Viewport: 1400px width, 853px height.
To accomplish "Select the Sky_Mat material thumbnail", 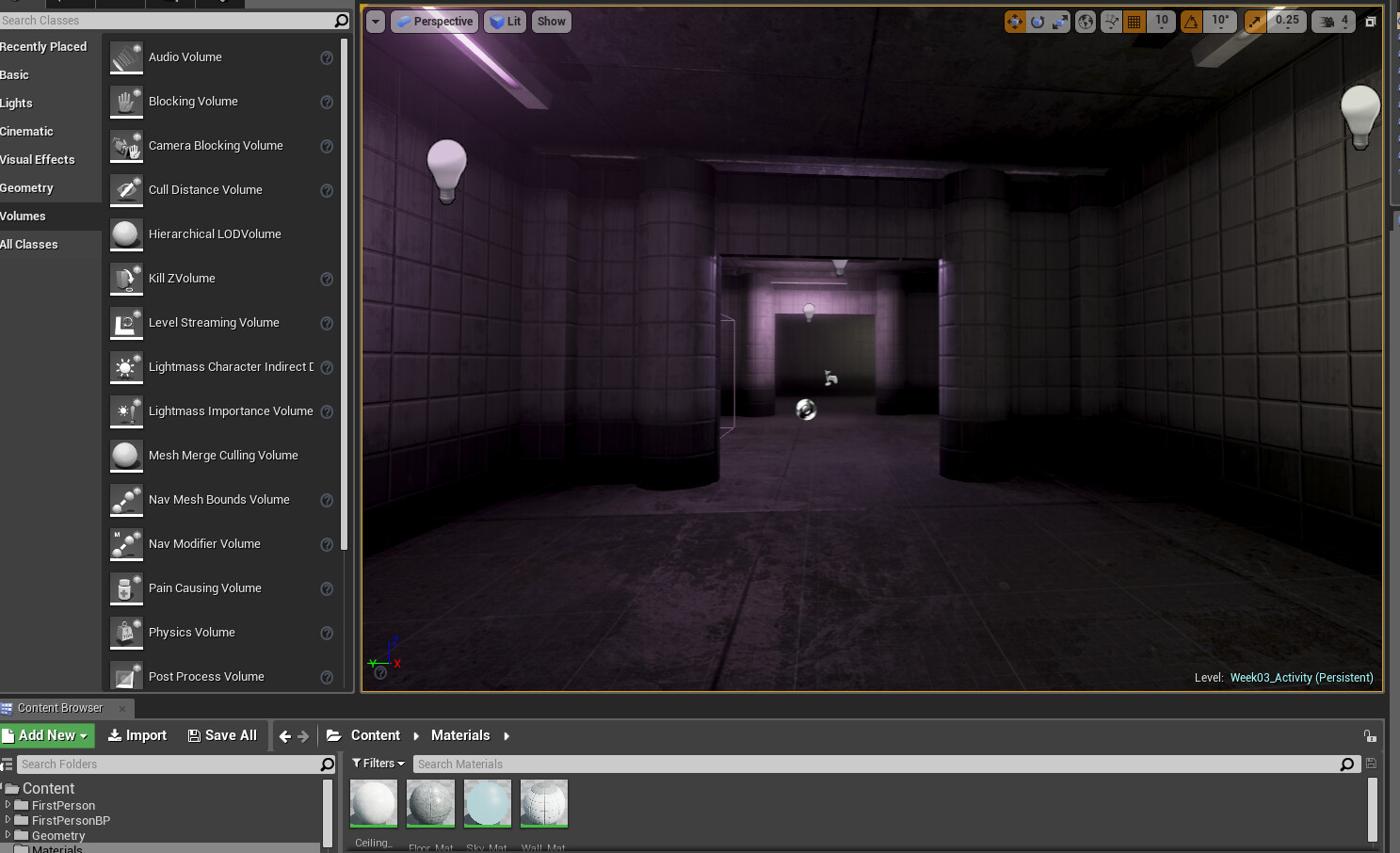I will coord(487,803).
